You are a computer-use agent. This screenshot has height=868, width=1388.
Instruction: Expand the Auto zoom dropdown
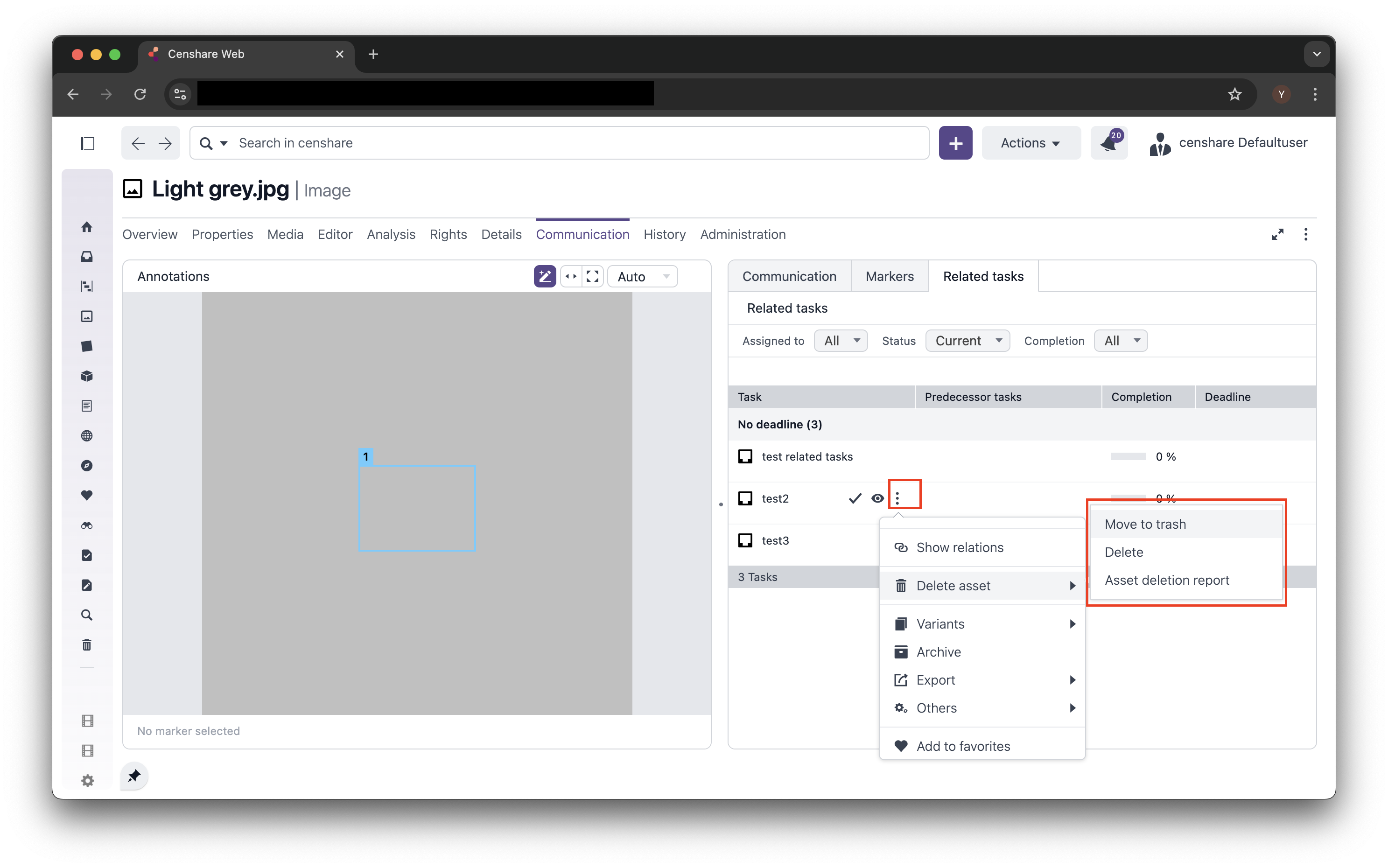pos(642,277)
